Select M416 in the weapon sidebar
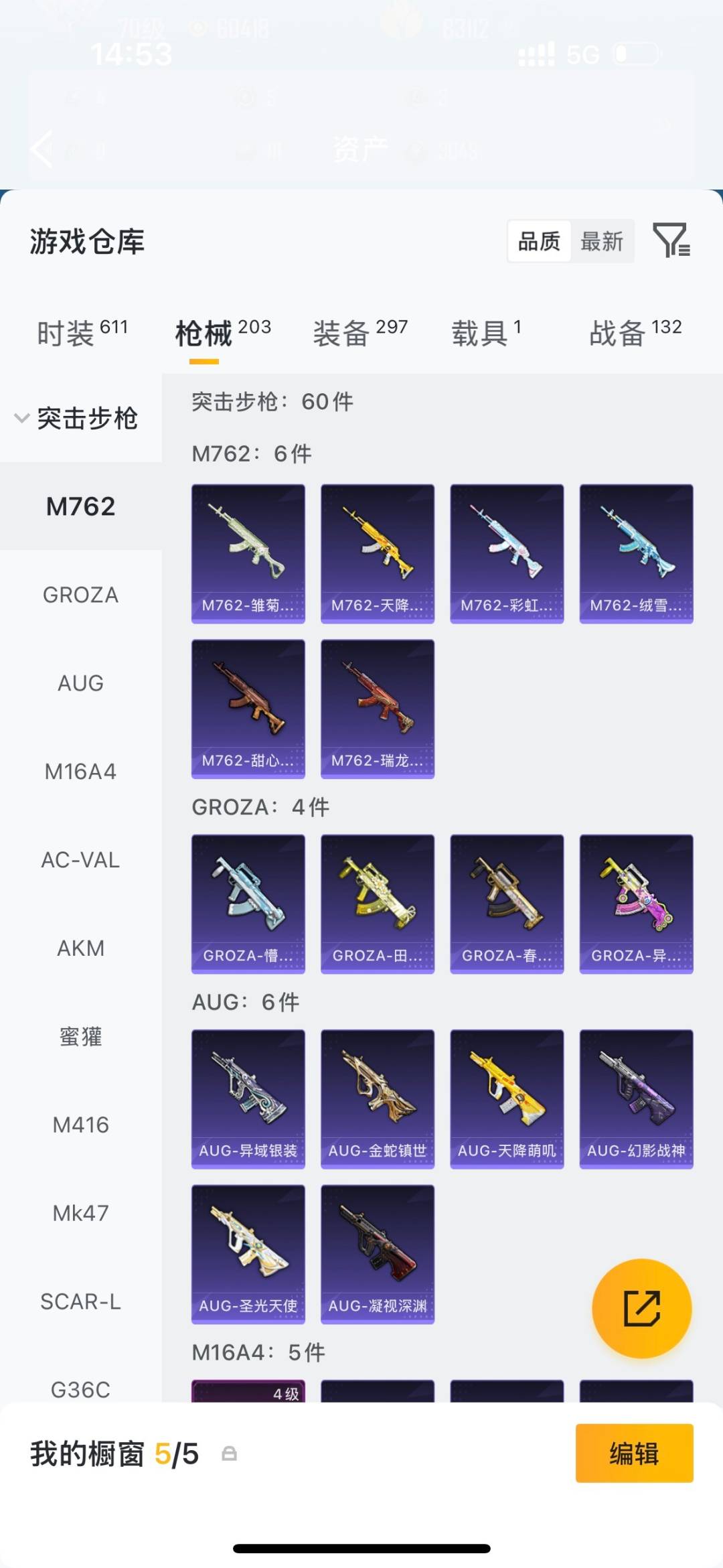The height and width of the screenshot is (1568, 723). click(81, 1125)
